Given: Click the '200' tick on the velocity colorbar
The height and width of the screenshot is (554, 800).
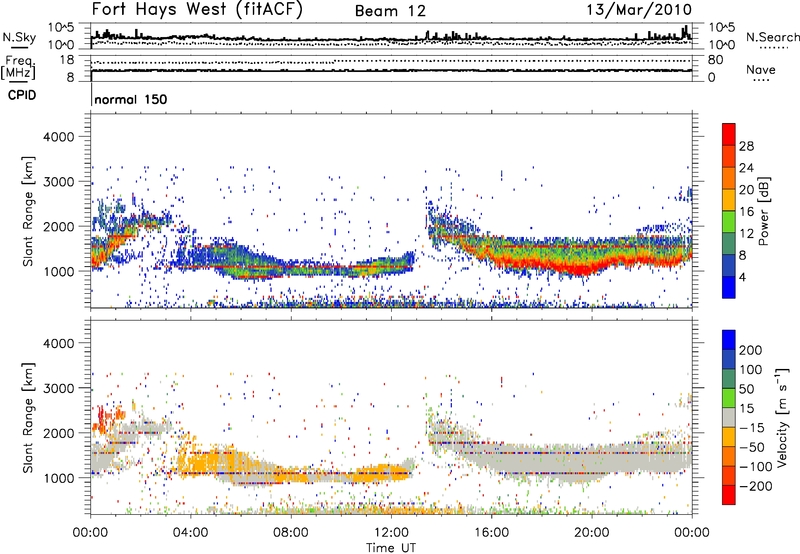Looking at the screenshot, I should [x=751, y=350].
